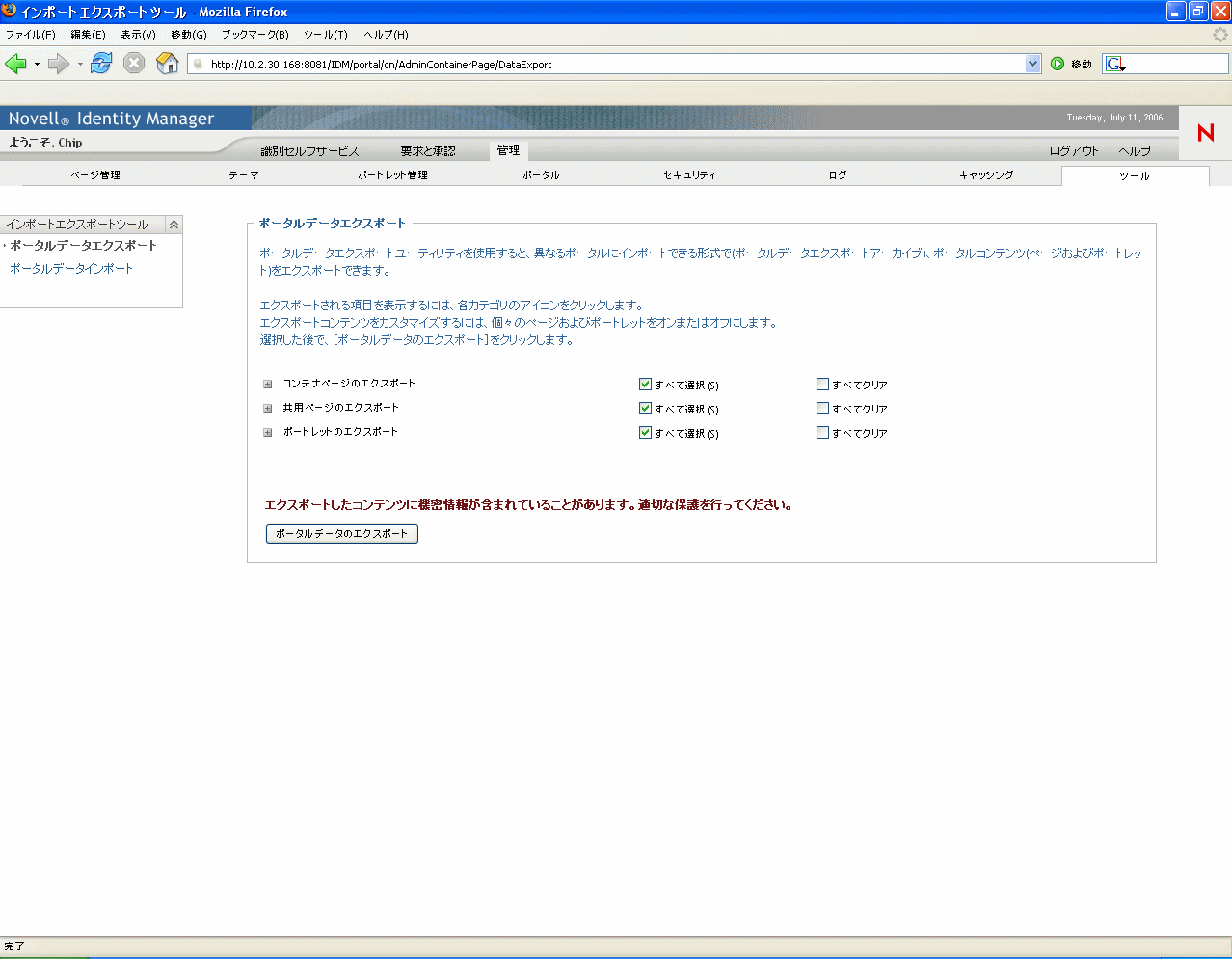Open the ツール(T) menu
Image resolution: width=1232 pixels, height=959 pixels.
pyautogui.click(x=325, y=35)
